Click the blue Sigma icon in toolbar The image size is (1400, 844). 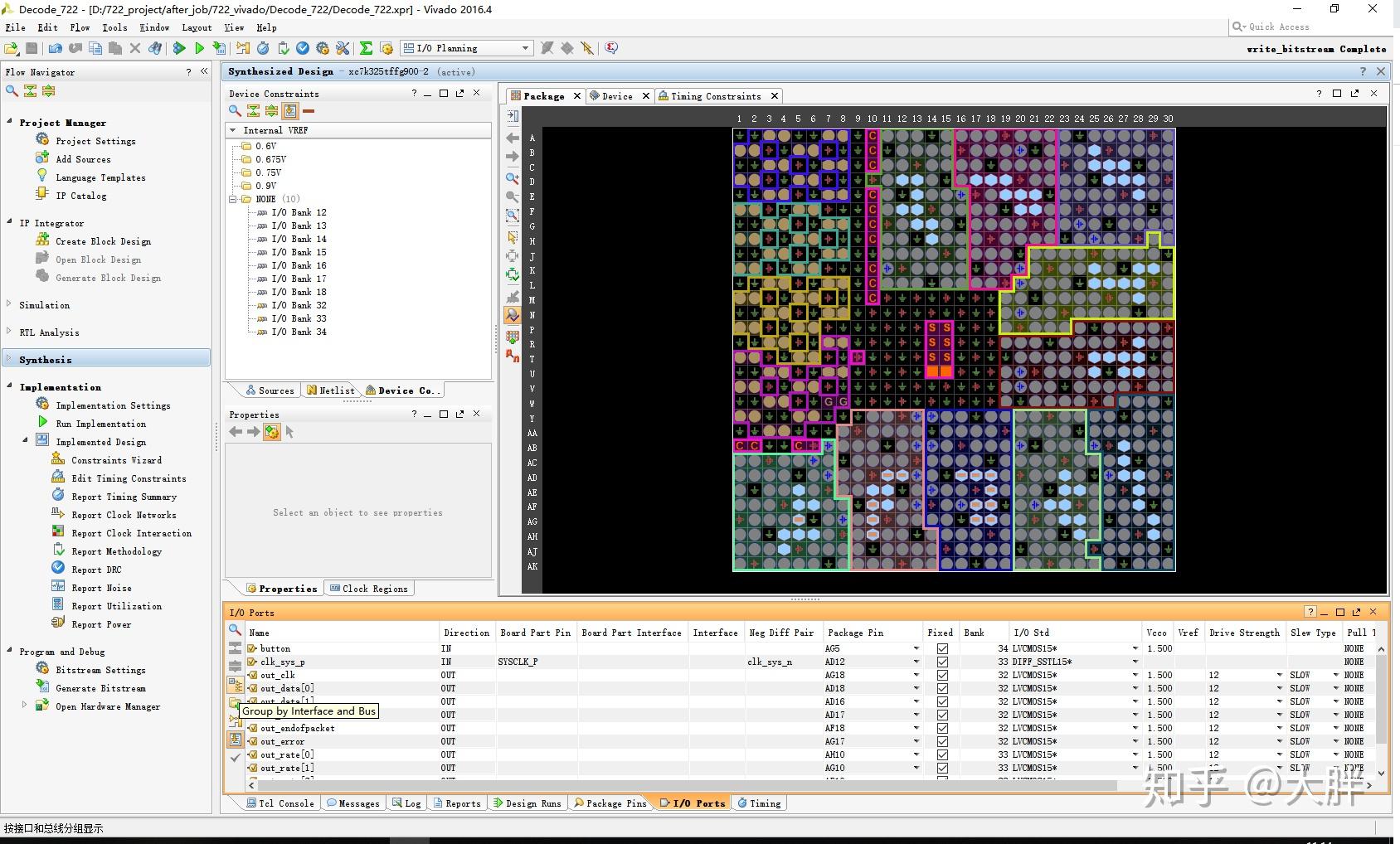(366, 48)
